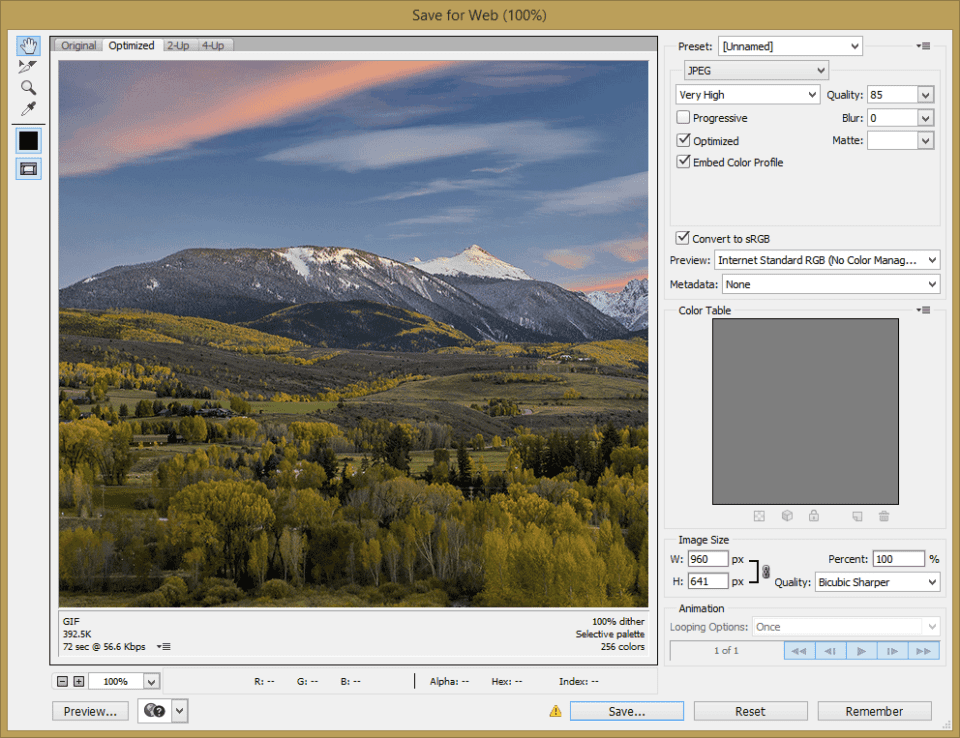Click the Quality value field showing 85
The image size is (960, 738).
(893, 95)
